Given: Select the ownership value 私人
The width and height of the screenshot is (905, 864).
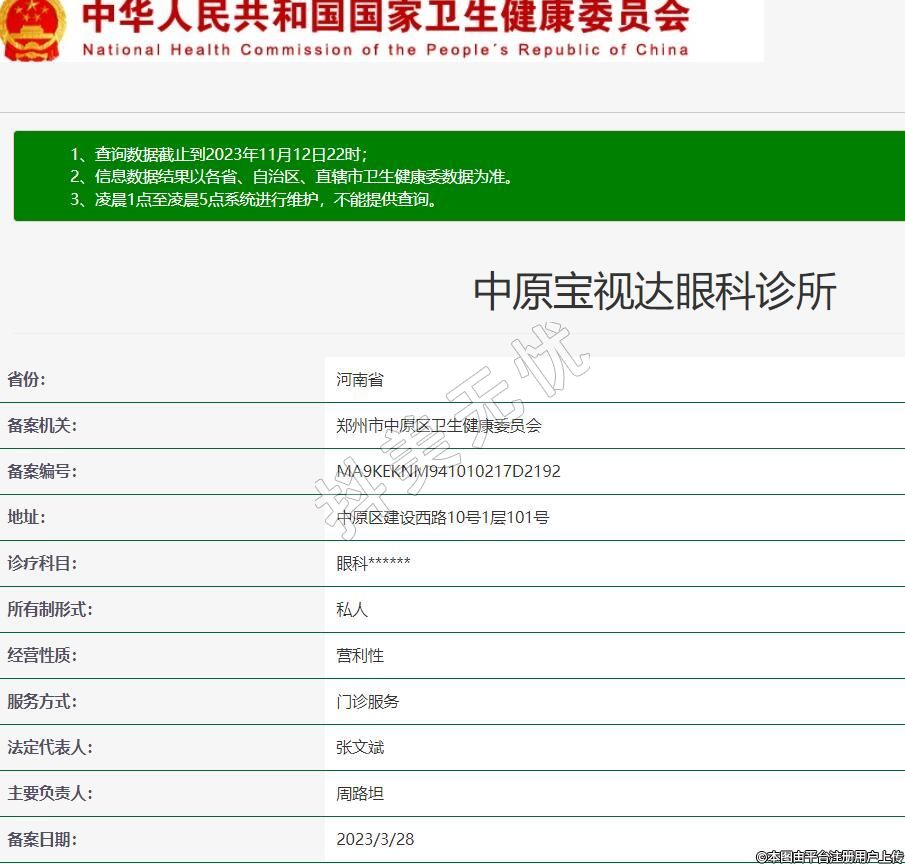Looking at the screenshot, I should pyautogui.click(x=352, y=610).
